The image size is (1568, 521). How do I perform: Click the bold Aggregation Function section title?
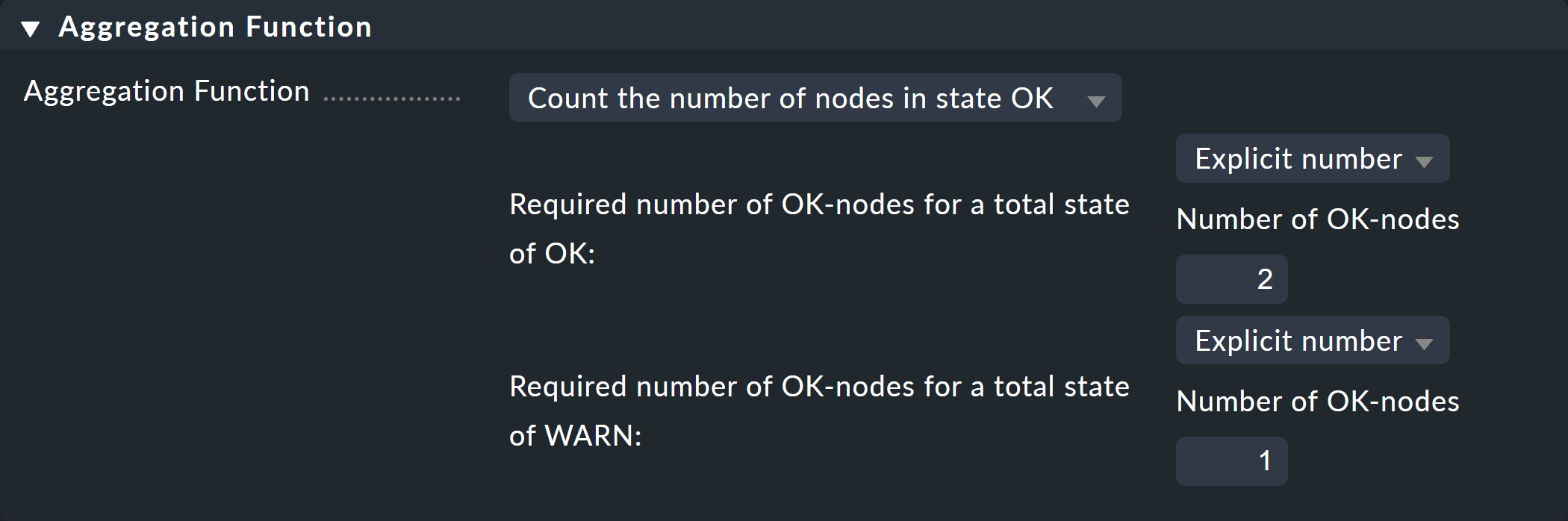click(x=215, y=28)
